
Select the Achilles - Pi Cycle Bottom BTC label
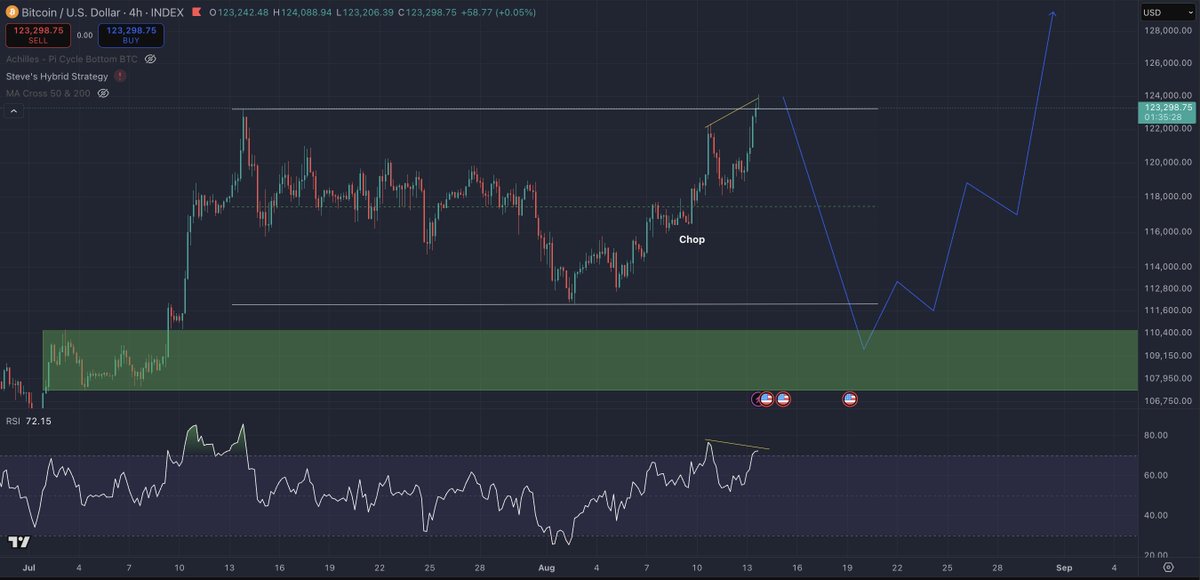tap(71, 59)
